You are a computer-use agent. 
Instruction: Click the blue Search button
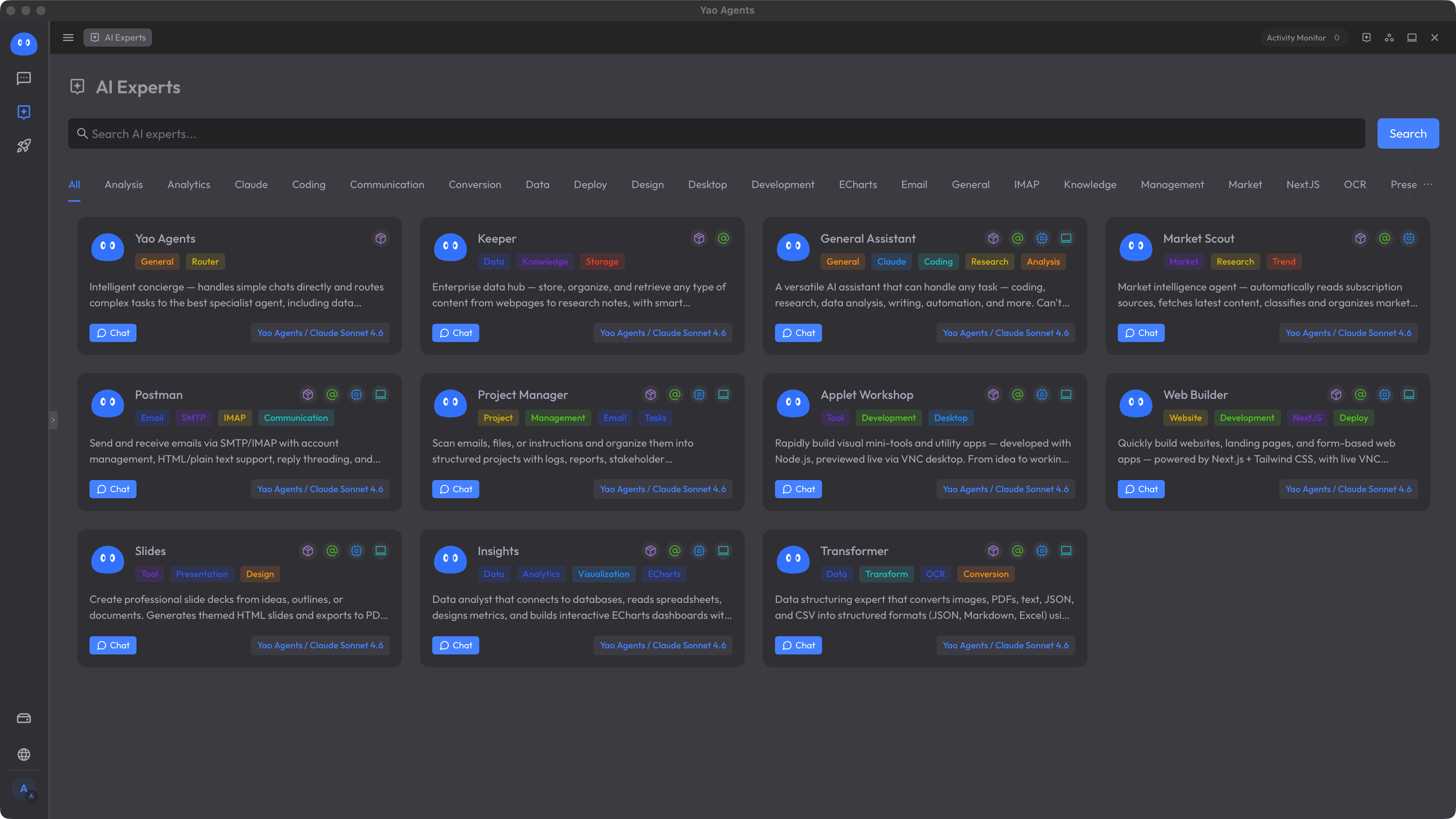(1408, 133)
